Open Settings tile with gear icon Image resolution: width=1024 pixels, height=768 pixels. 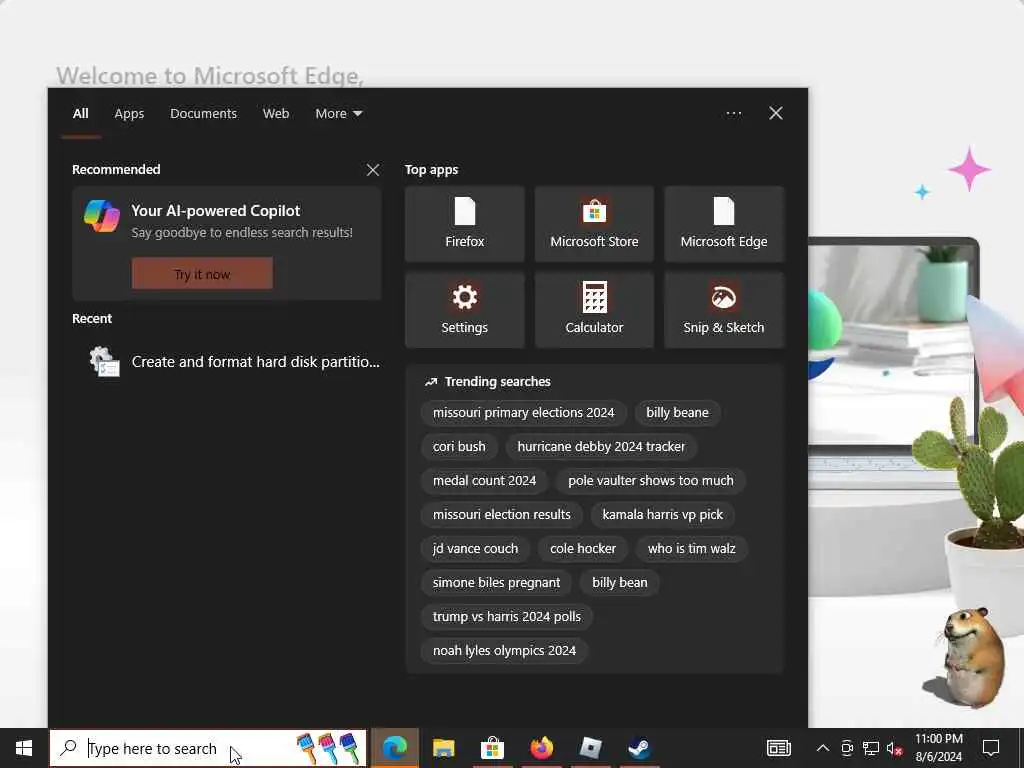click(464, 310)
